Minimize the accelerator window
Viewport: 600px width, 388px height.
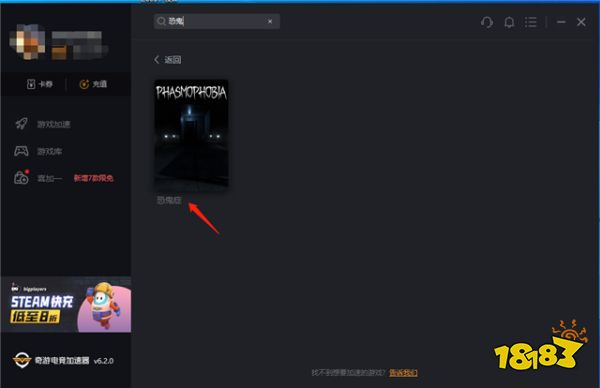coord(561,22)
